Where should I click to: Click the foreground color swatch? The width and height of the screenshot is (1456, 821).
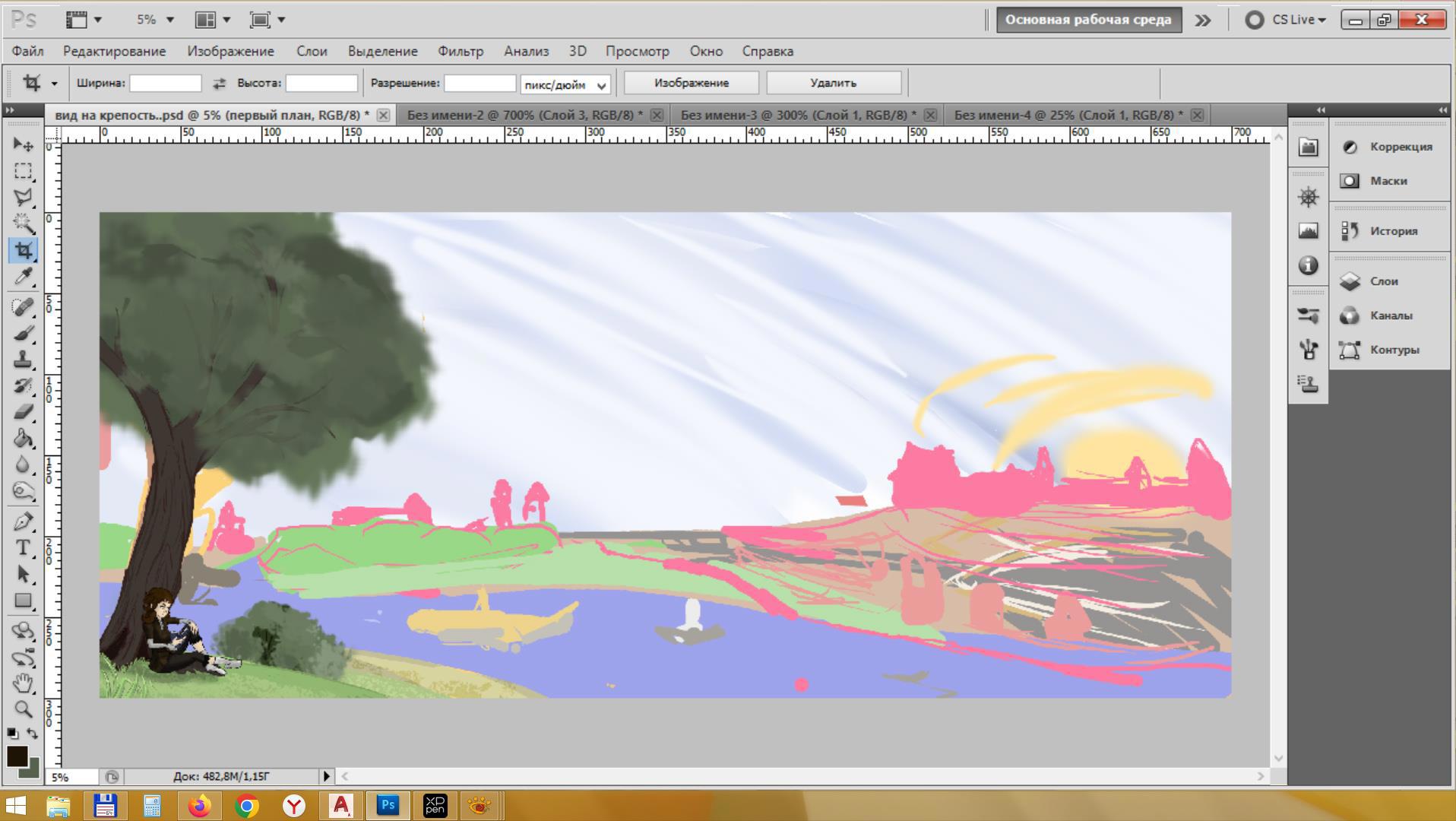(x=17, y=756)
